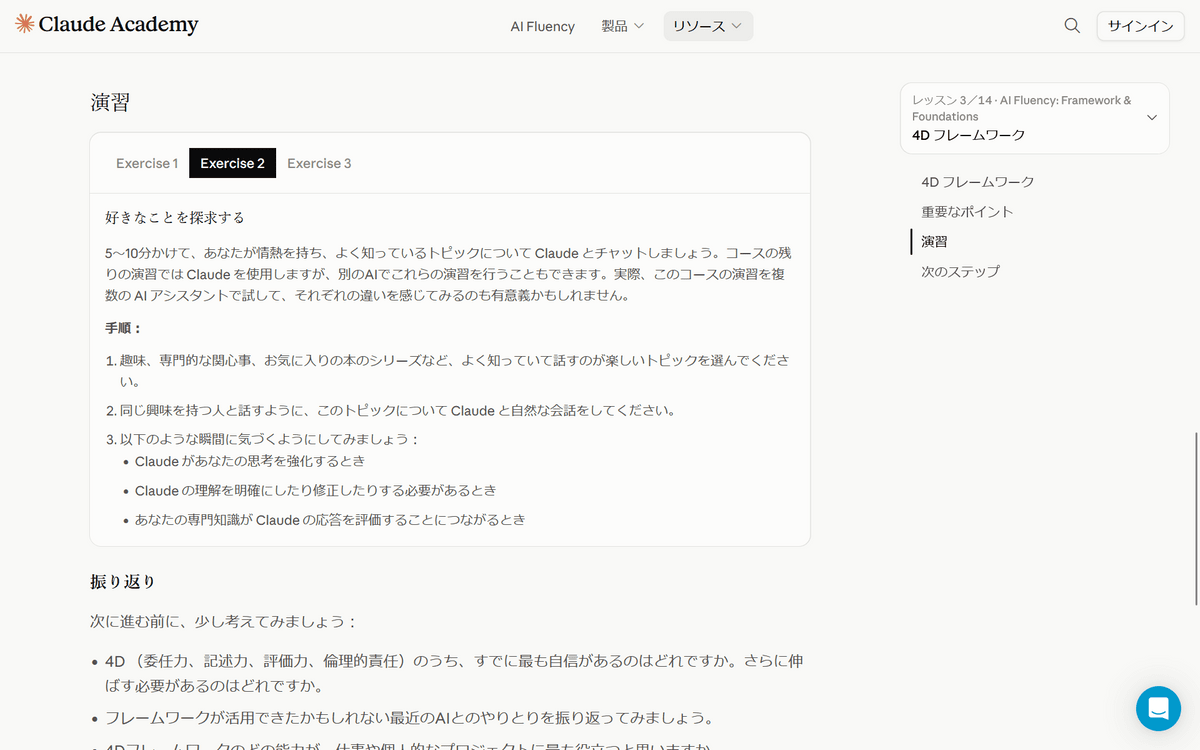Click bullet 'Claude があなたの思考を強化するとき'
The height and width of the screenshot is (750, 1200).
pos(250,461)
